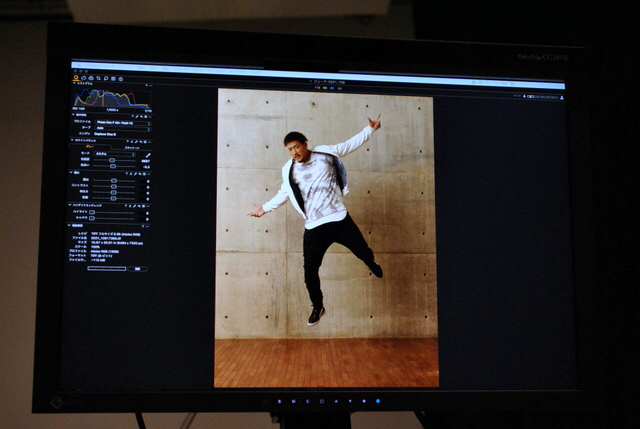Click the red RGB readout value above photo
Screen dimensions: 640x429
(x=318, y=88)
